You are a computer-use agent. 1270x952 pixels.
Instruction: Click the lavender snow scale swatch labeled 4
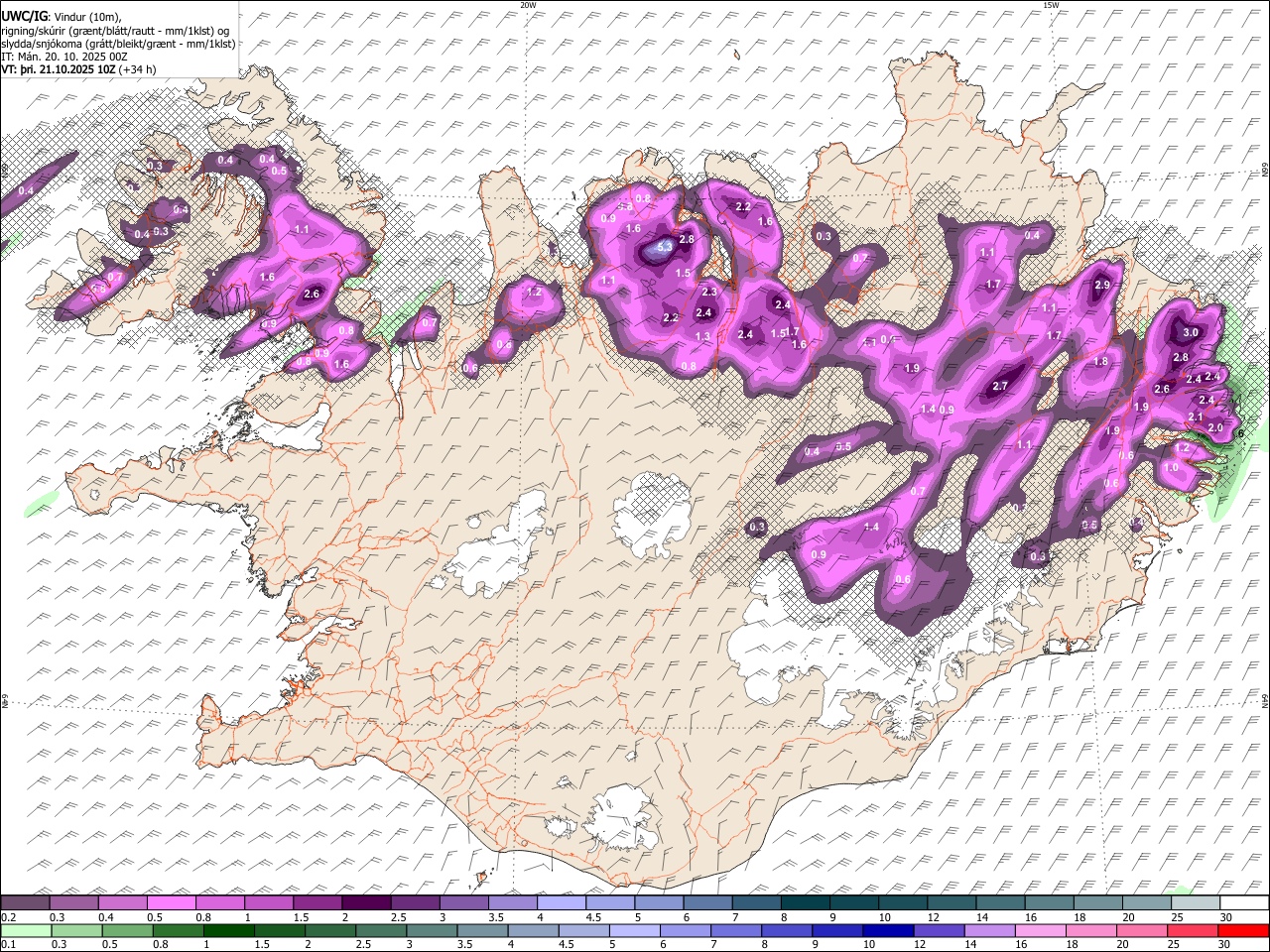pyautogui.click(x=561, y=902)
